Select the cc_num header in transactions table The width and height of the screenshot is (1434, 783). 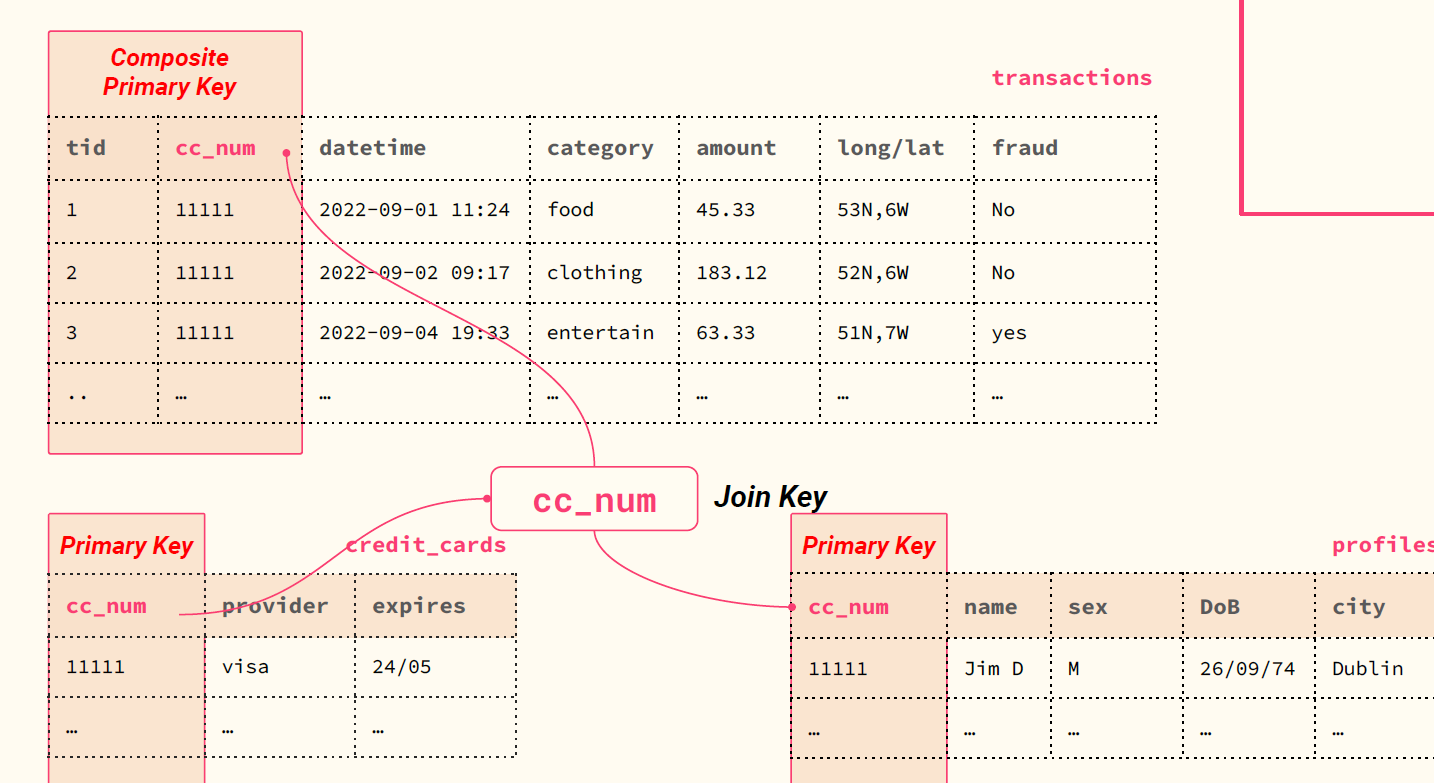pos(215,148)
